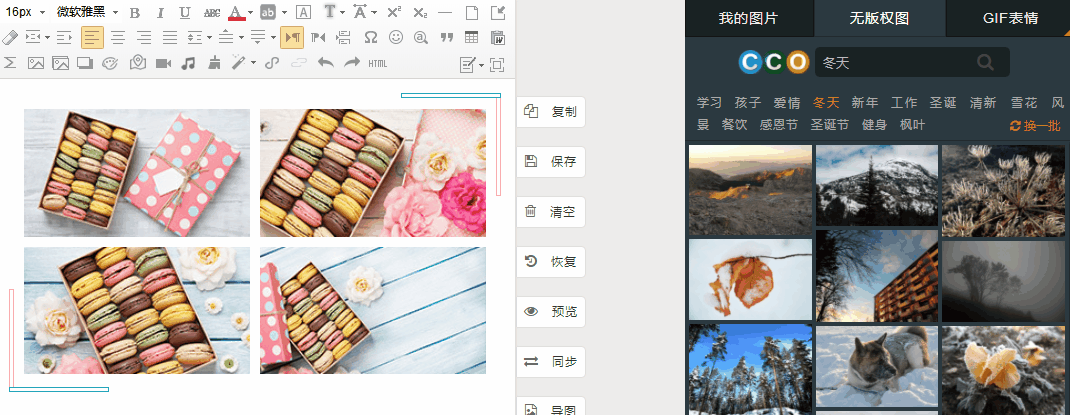Viewport: 1070px width, 415px height.
Task: Open the special characters Omega tool
Action: (371, 38)
